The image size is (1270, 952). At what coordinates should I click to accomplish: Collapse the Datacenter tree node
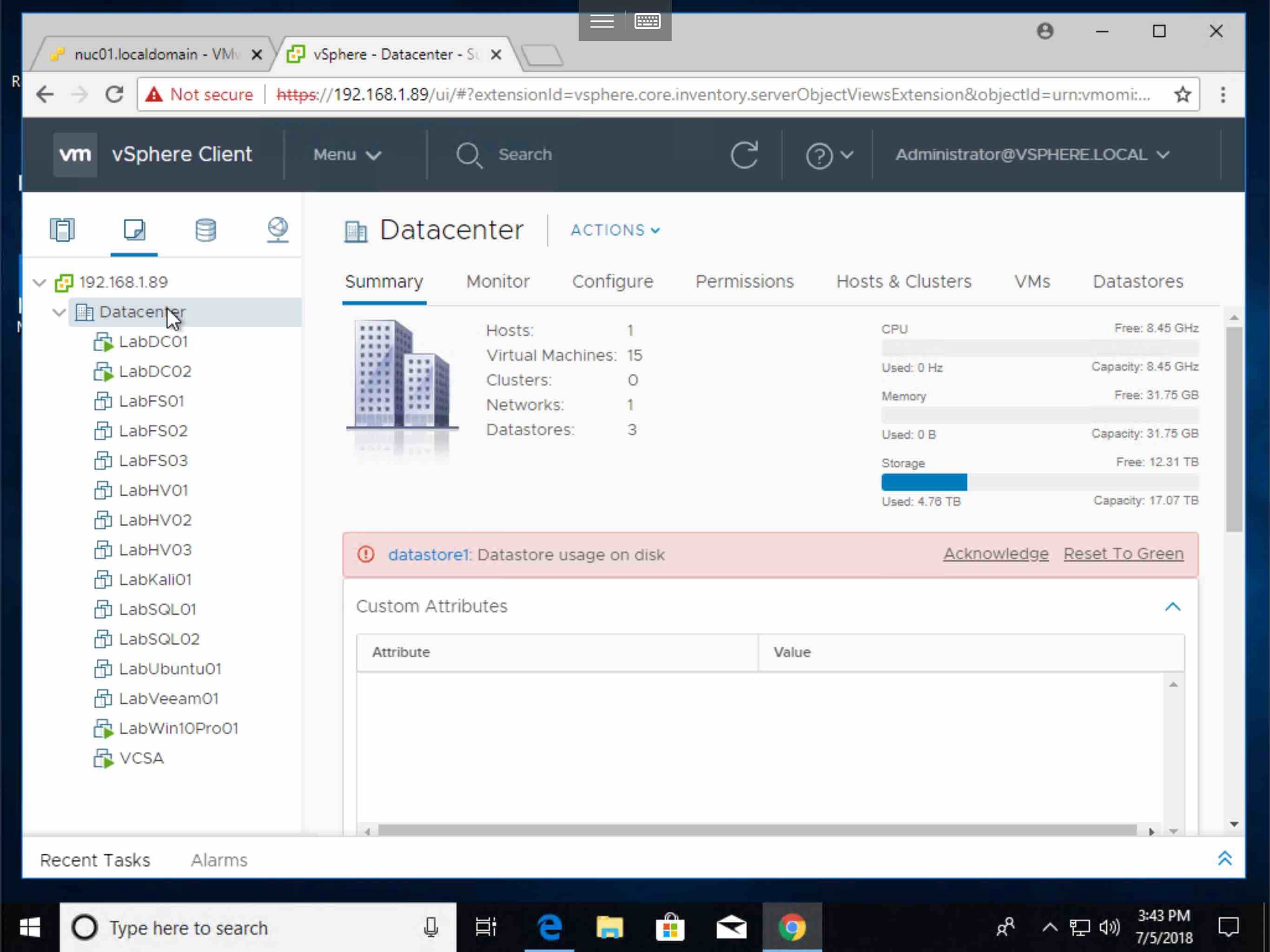(59, 312)
